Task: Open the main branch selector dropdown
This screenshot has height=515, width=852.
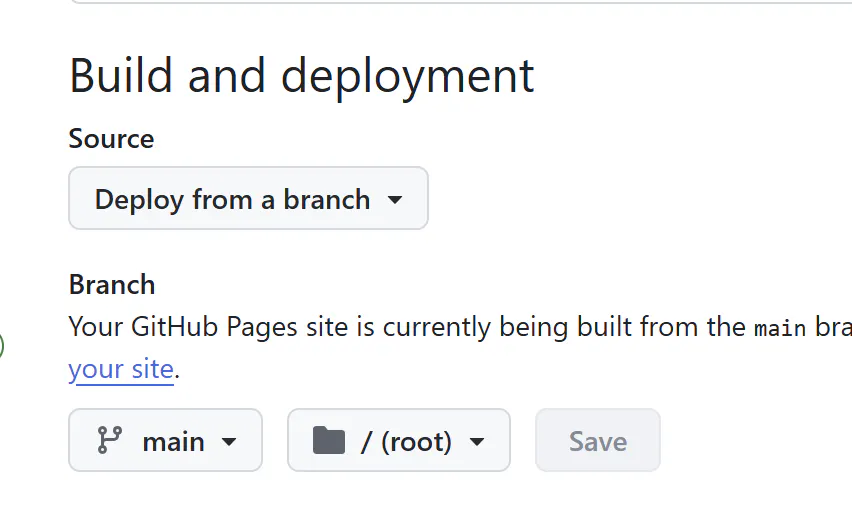Action: (165, 440)
